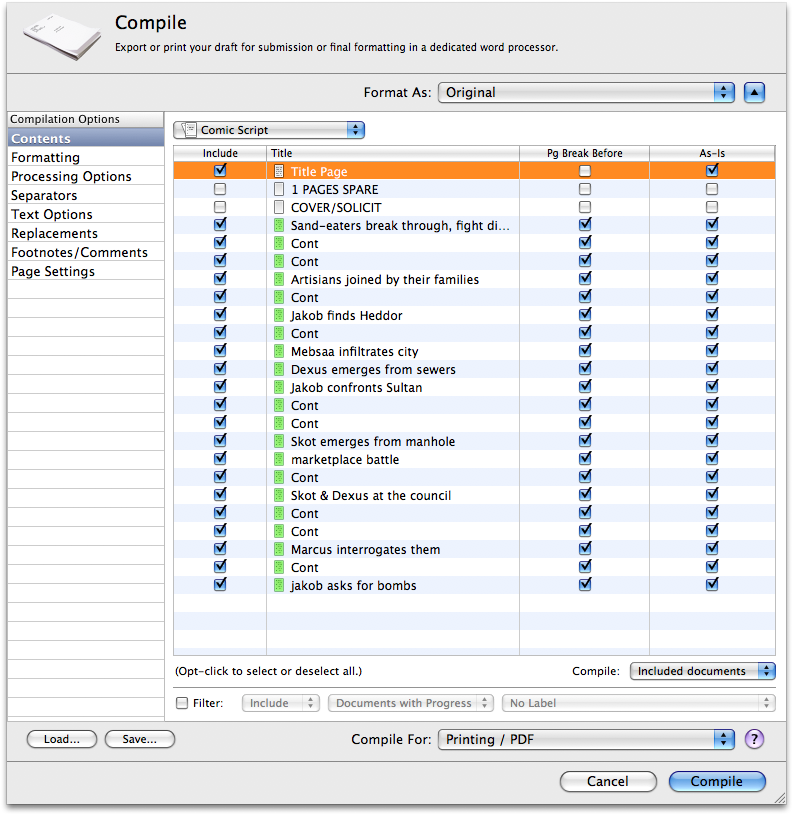Enable Include checkbox for 1 PAGES SPARE

220,189
